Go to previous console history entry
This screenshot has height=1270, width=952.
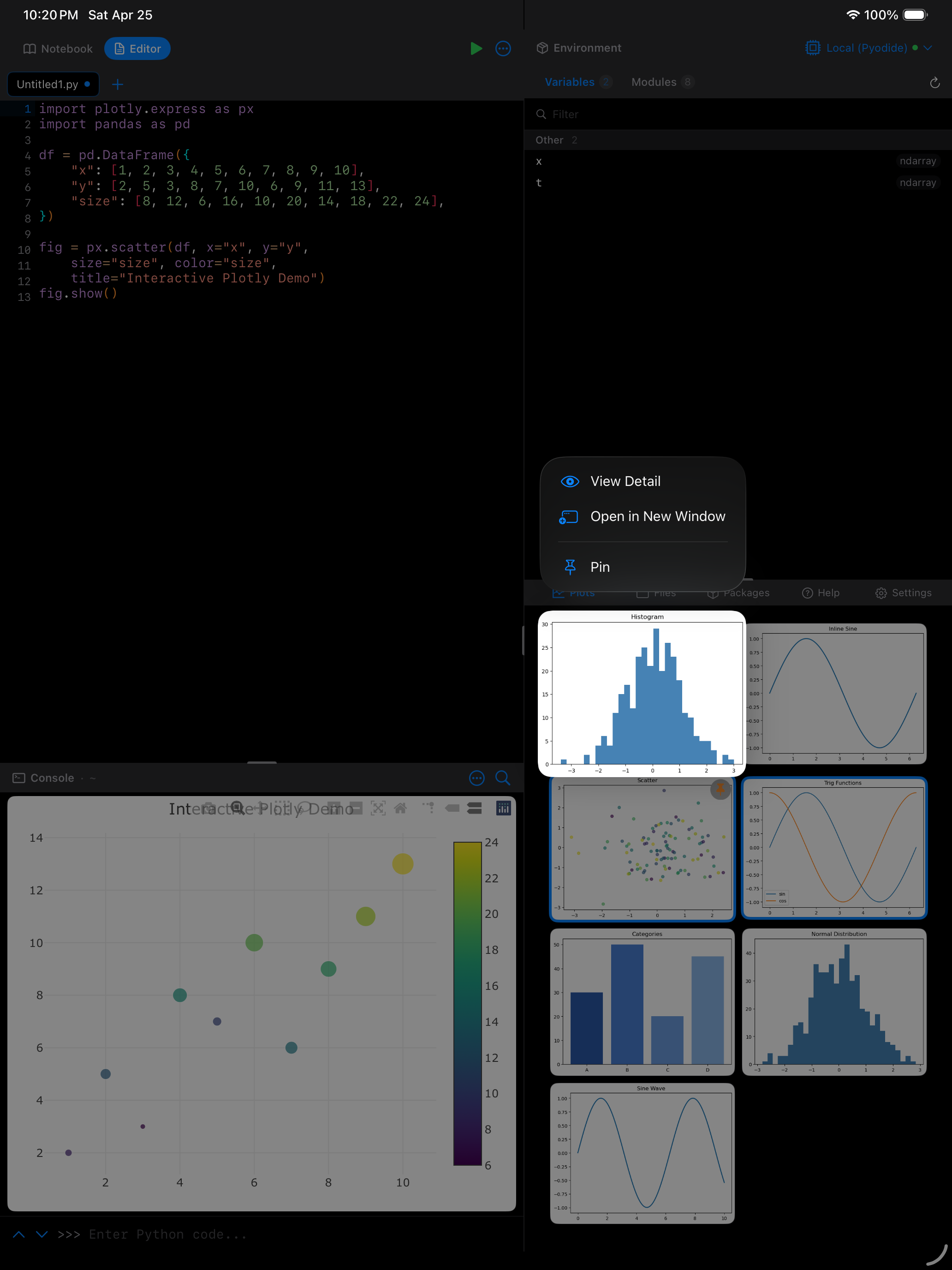click(x=18, y=1234)
